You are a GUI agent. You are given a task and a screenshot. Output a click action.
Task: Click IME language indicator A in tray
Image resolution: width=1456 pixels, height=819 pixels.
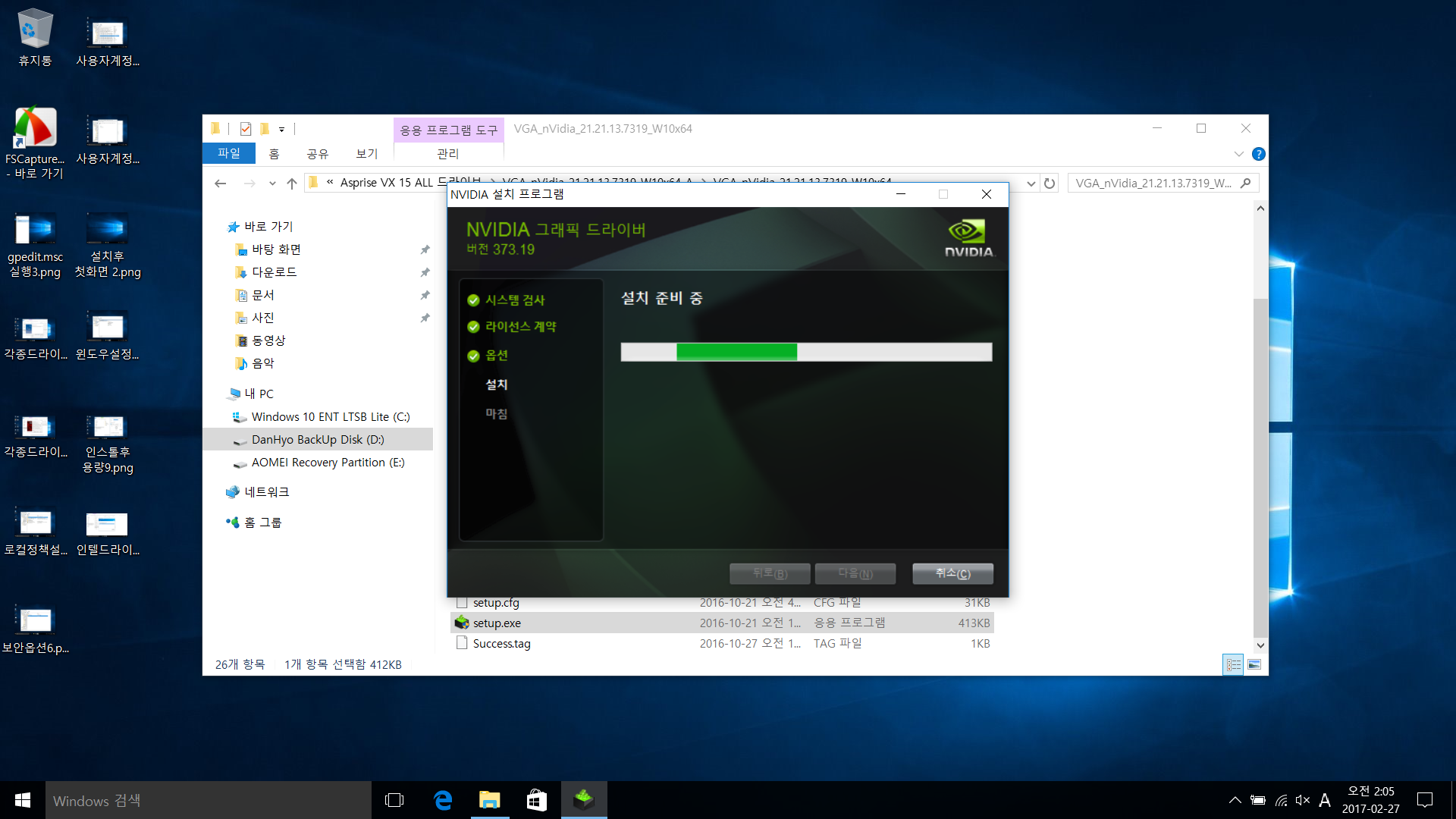[x=1325, y=800]
